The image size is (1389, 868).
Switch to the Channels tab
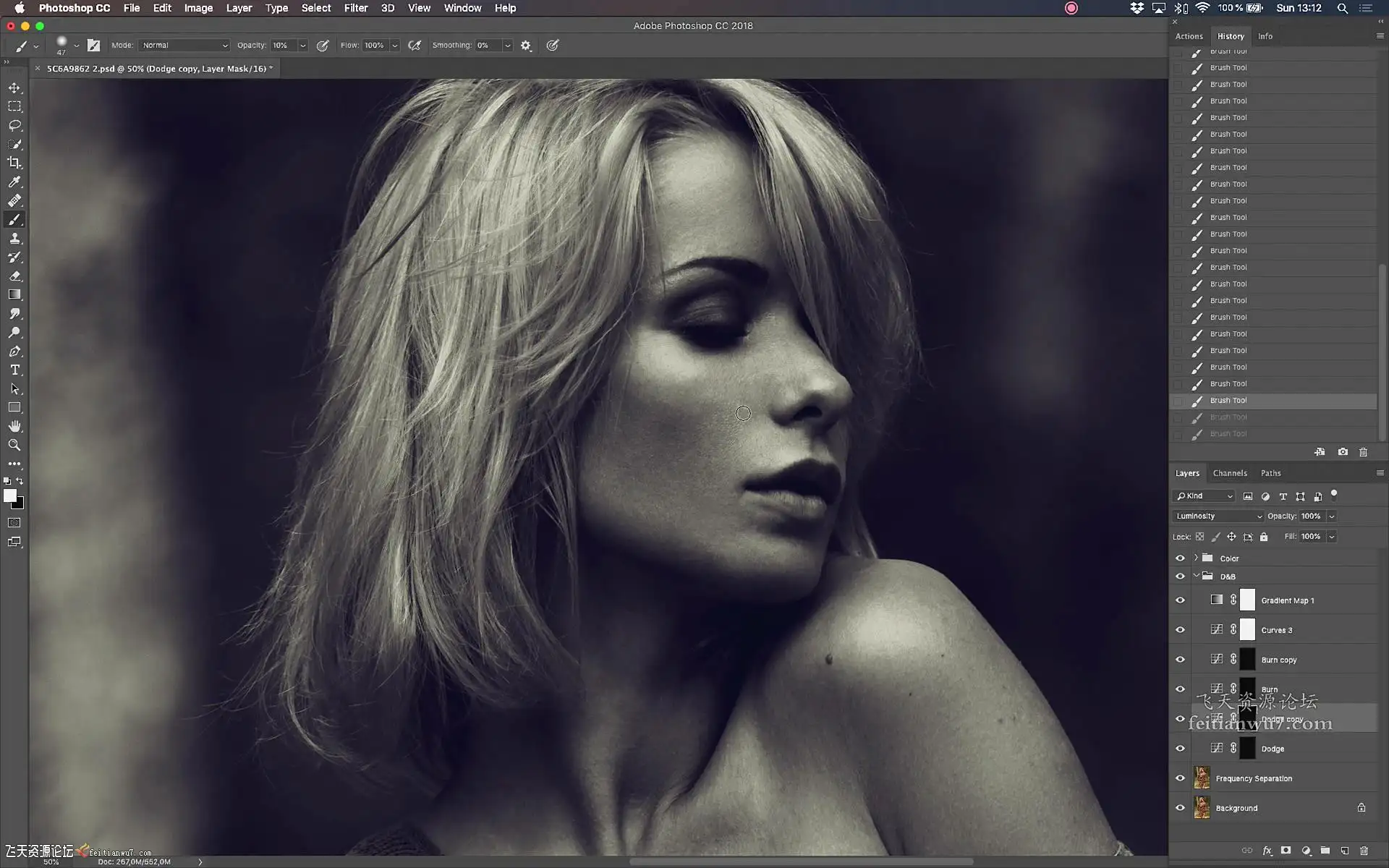point(1229,473)
